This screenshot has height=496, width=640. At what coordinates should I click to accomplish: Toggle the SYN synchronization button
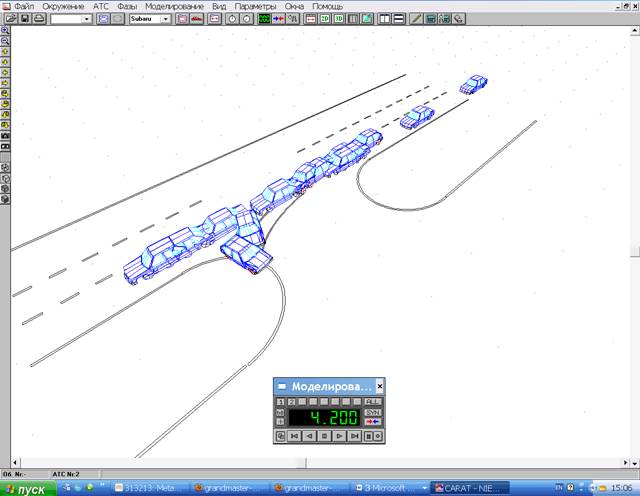tap(372, 412)
